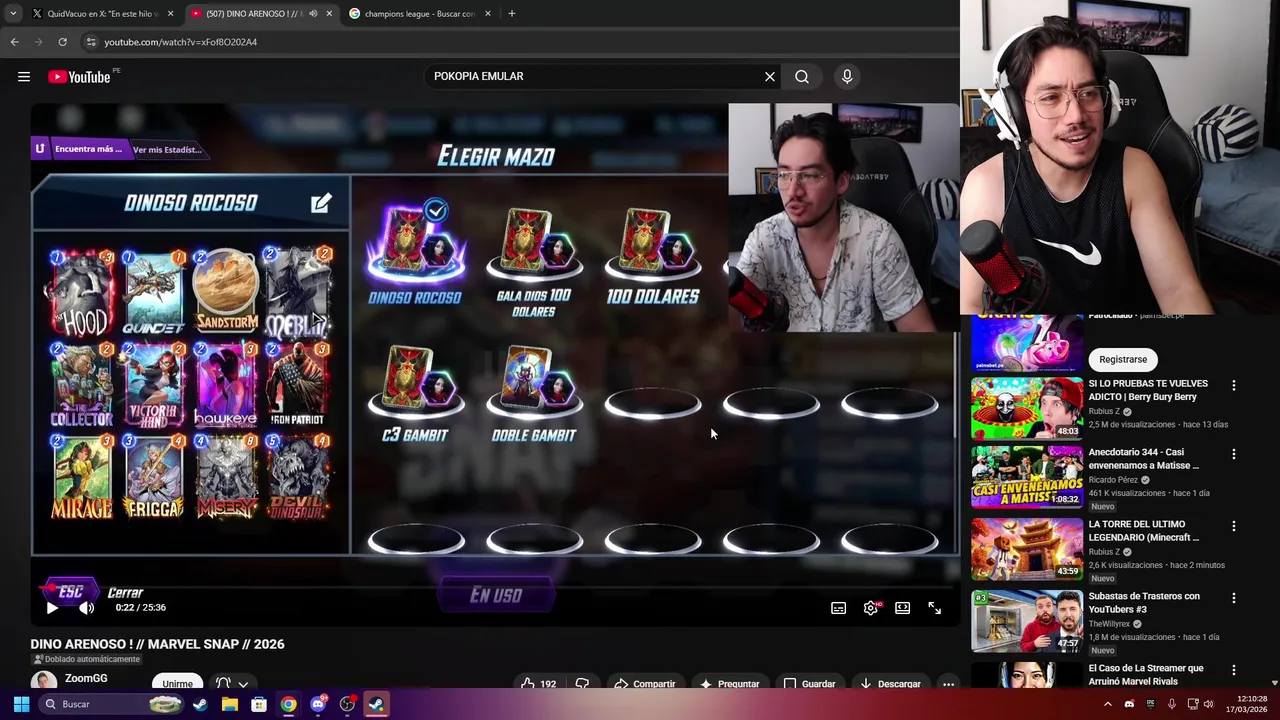Reload the page with the refresh icon
The image size is (1280, 720).
pyautogui.click(x=62, y=42)
